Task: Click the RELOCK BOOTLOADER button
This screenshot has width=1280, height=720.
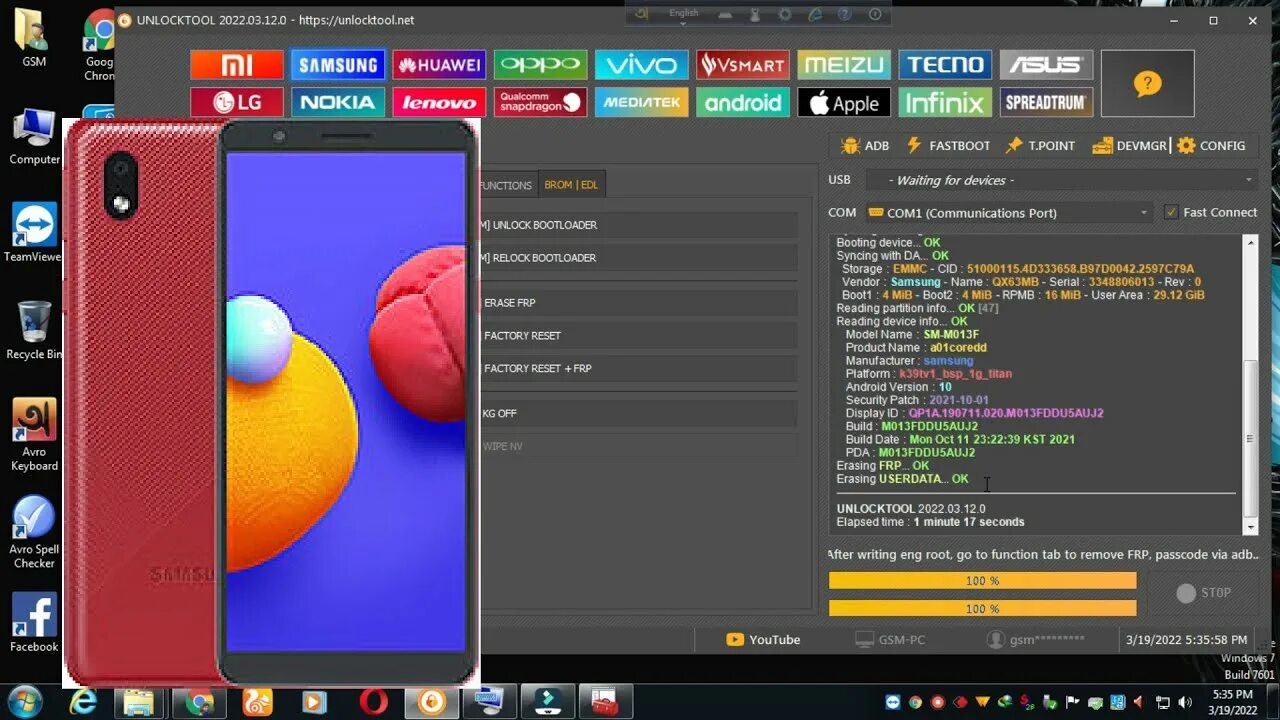Action: [638, 258]
